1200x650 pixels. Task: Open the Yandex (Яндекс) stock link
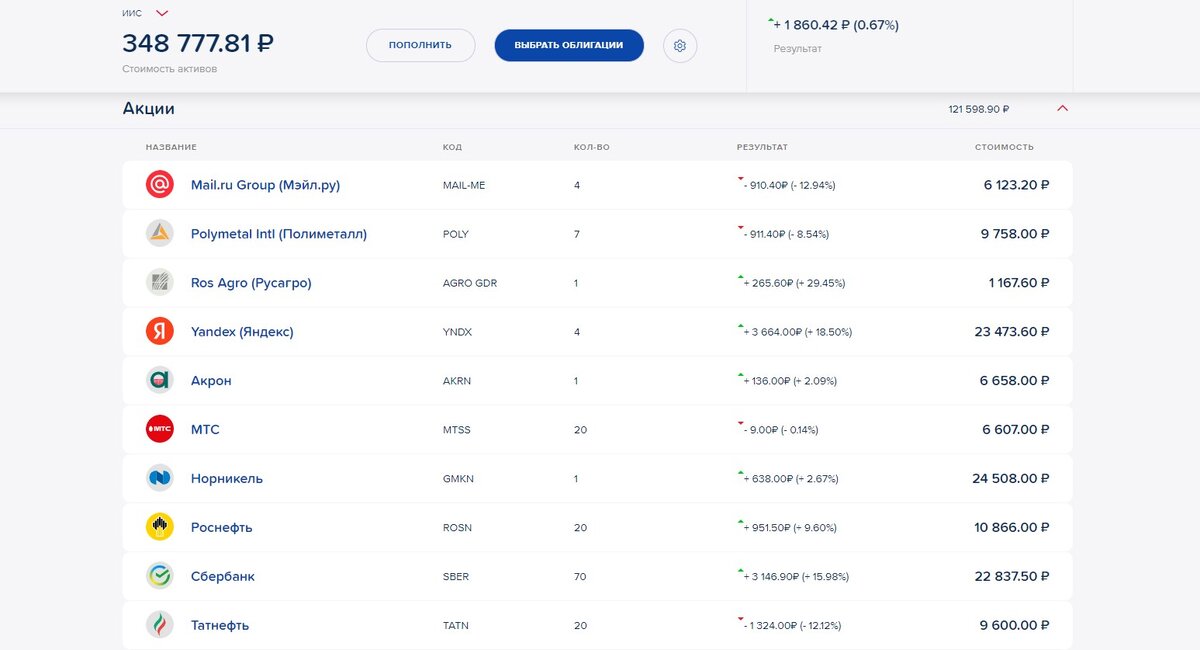pos(242,332)
